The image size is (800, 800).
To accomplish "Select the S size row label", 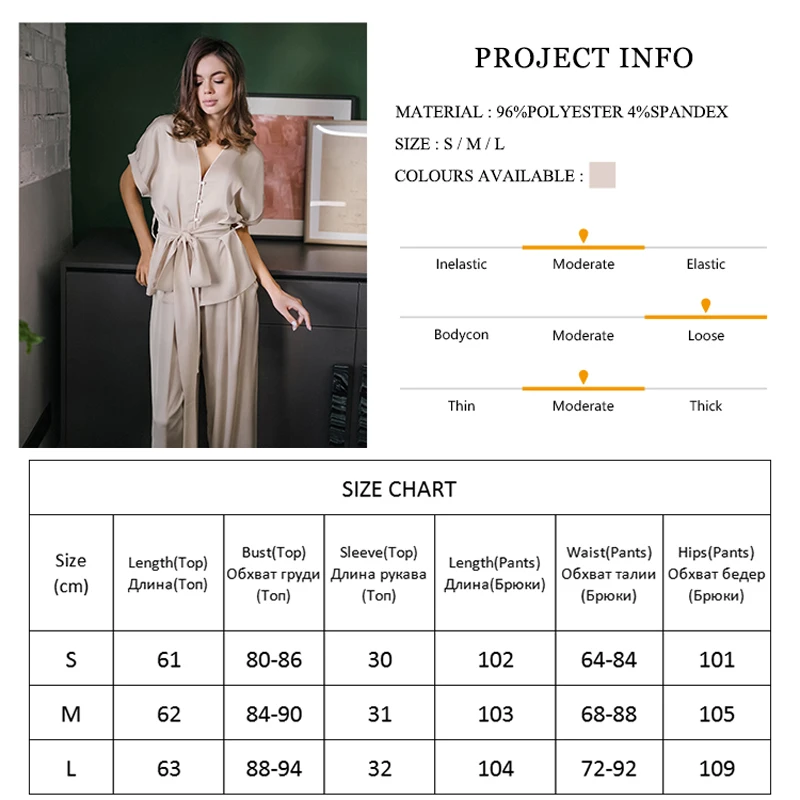I will coord(71,660).
